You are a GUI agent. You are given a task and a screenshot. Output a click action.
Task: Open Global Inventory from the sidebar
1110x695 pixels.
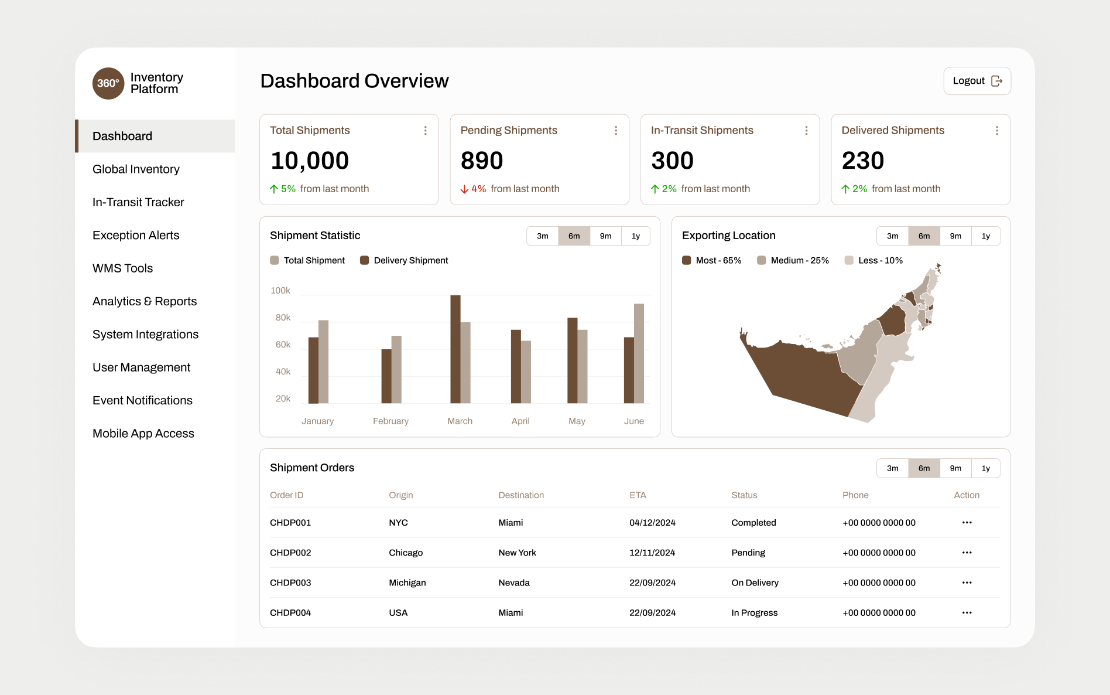click(x=136, y=169)
